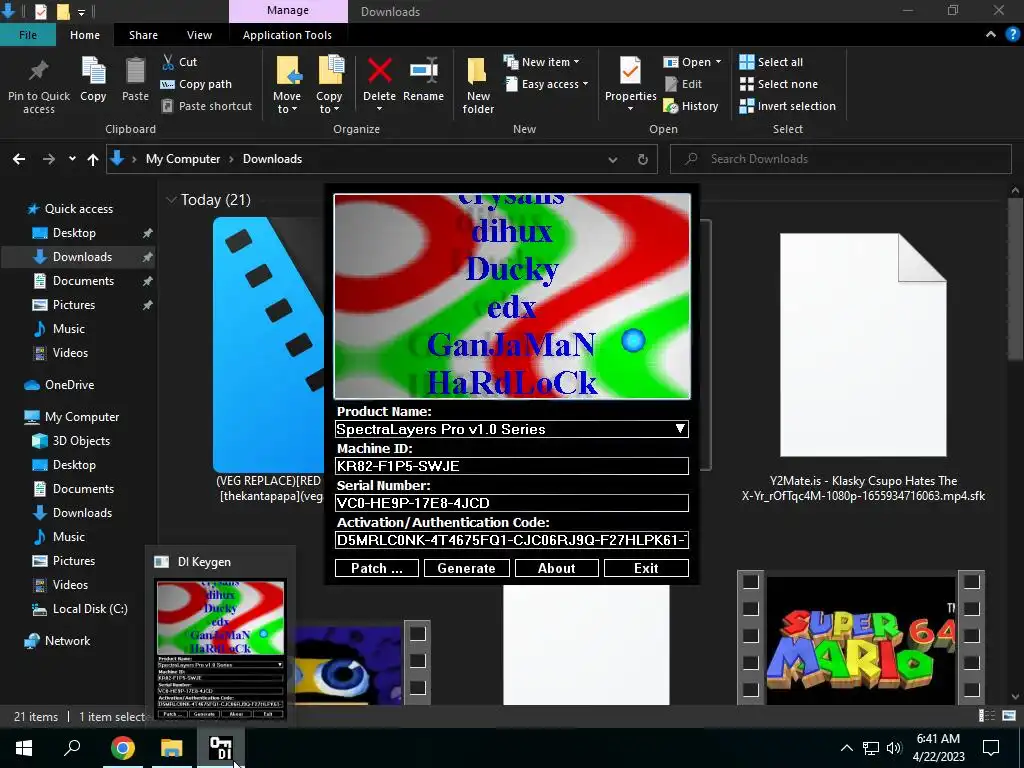This screenshot has height=768, width=1024.
Task: Go up one folder level arrow
Action: click(x=93, y=159)
